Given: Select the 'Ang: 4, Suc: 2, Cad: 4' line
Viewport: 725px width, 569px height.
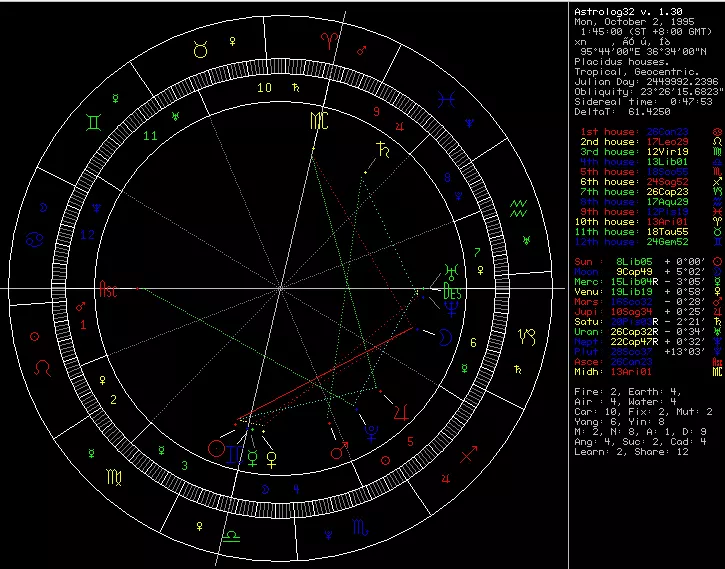Looking at the screenshot, I should coord(640,441).
